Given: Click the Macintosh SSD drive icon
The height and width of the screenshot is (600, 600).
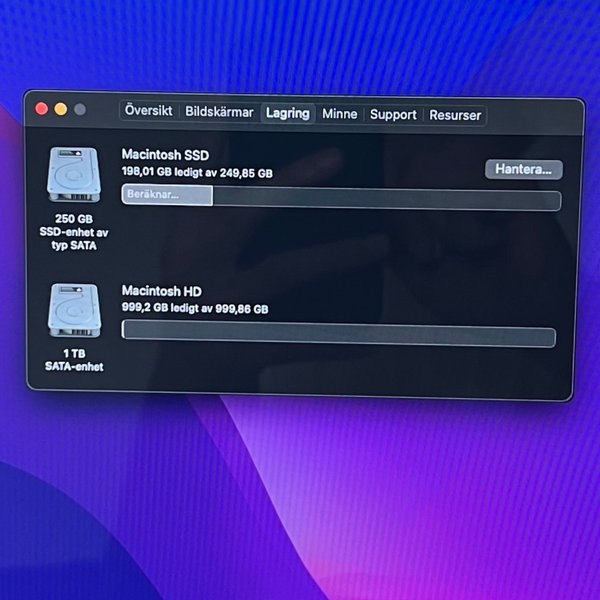Looking at the screenshot, I should tap(74, 173).
